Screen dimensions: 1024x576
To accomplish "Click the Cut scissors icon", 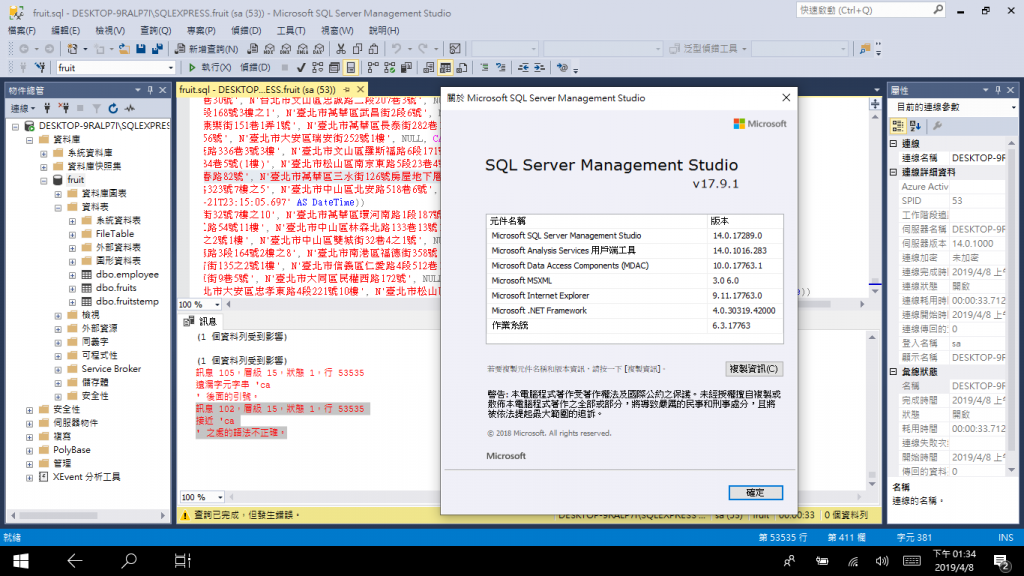I will point(341,49).
